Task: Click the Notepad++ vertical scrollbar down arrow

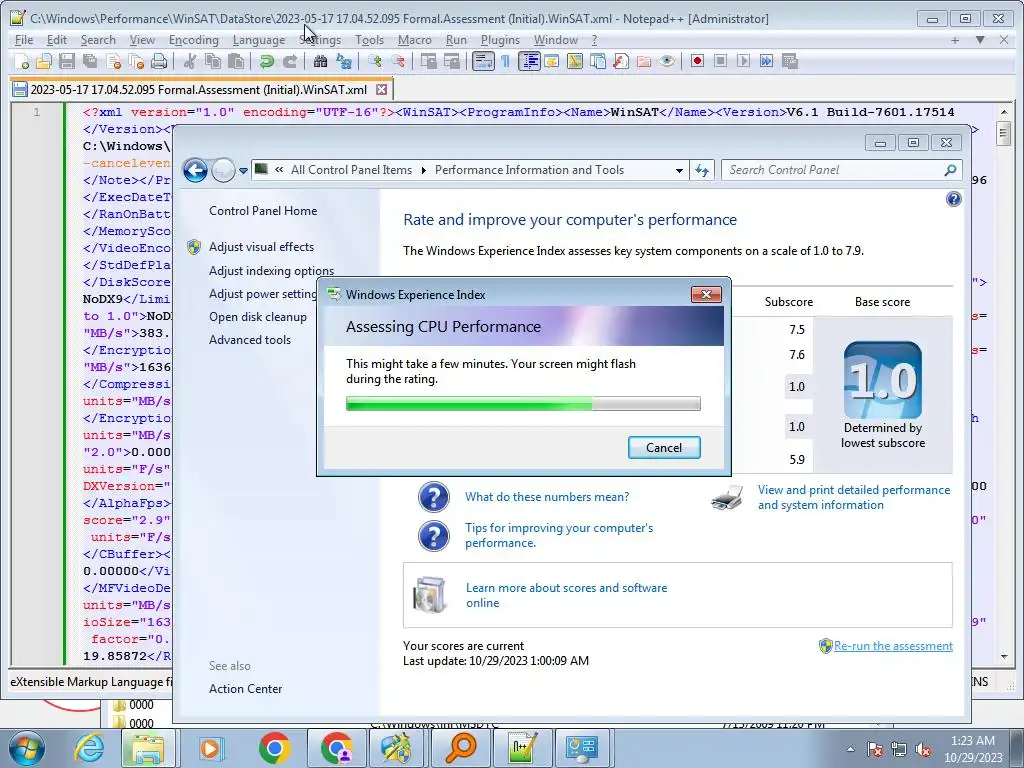Action: coord(1004,656)
